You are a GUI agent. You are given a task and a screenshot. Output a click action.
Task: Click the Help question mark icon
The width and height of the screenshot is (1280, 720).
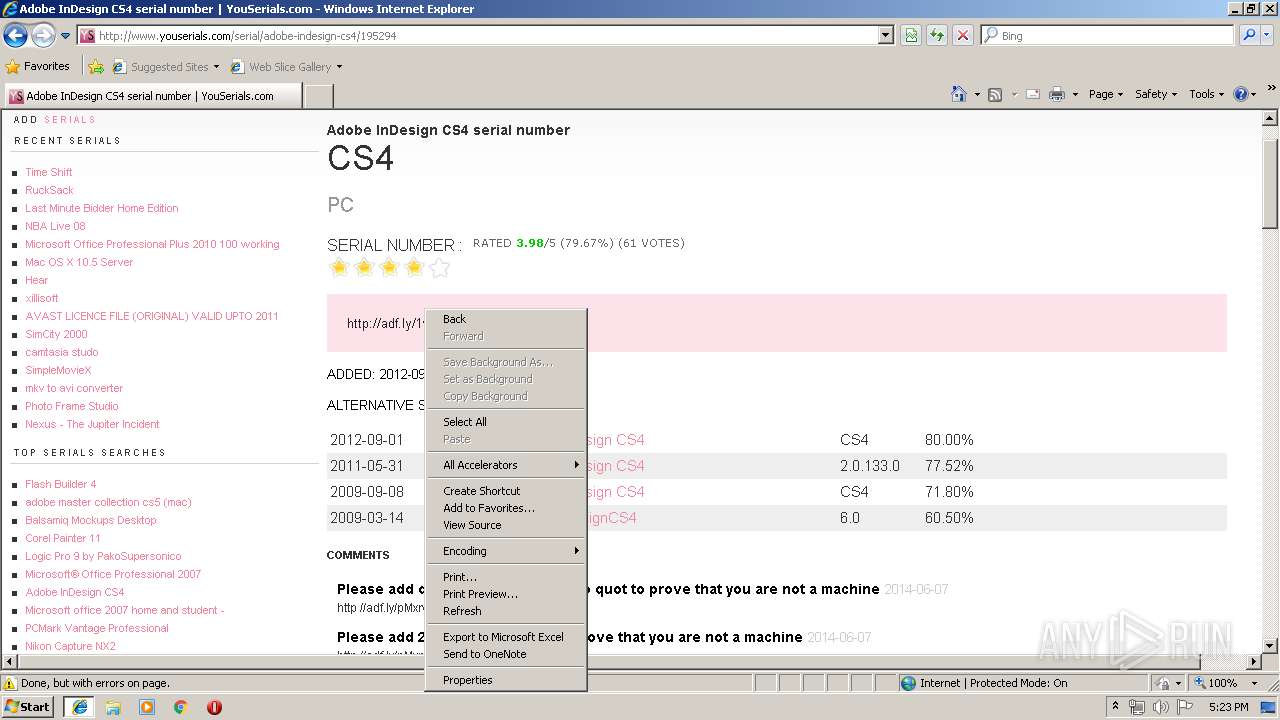click(x=1241, y=94)
